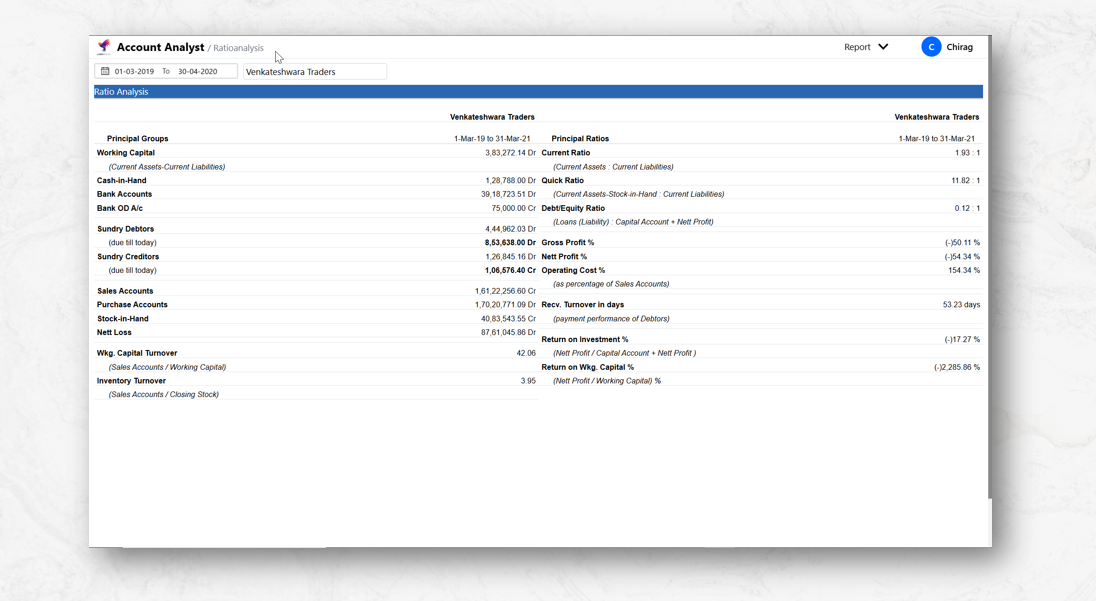This screenshot has height=601, width=1096.
Task: Expand the Report dropdown chevron
Action: (883, 47)
